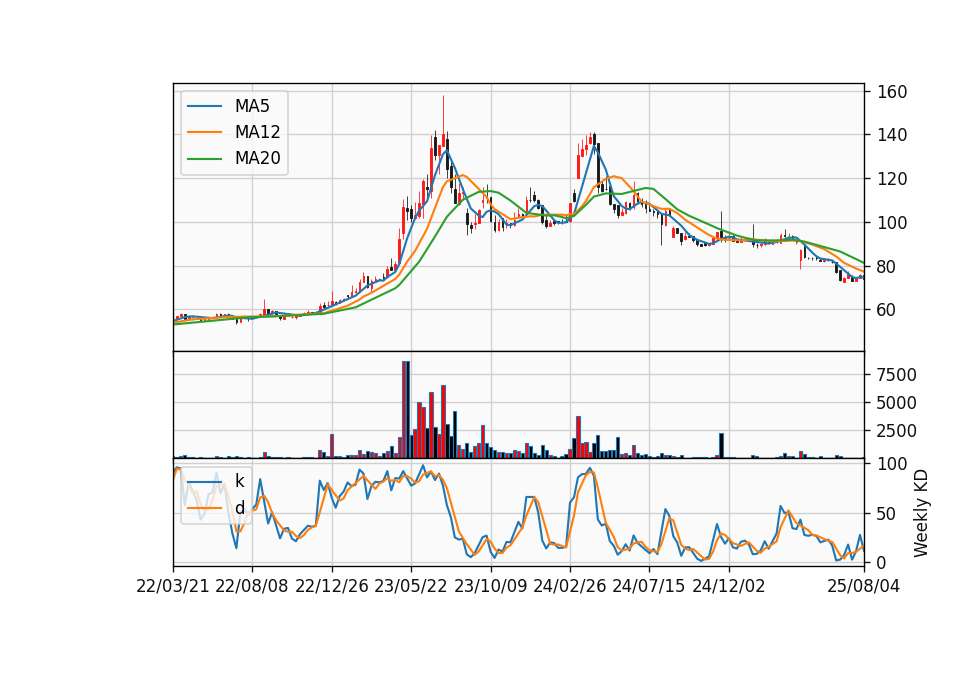
Task: Click the 22/03/21 date tick label
Action: [173, 586]
